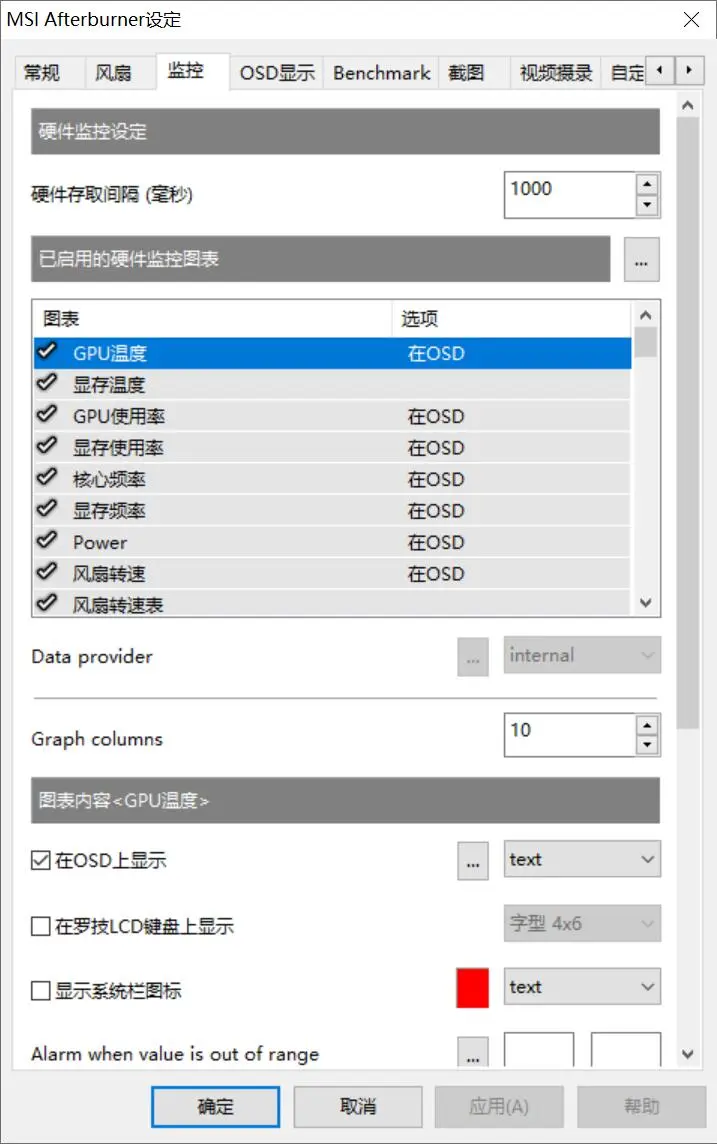The image size is (717, 1144).
Task: Click graph list scrollbar down arrow
Action: (x=646, y=603)
